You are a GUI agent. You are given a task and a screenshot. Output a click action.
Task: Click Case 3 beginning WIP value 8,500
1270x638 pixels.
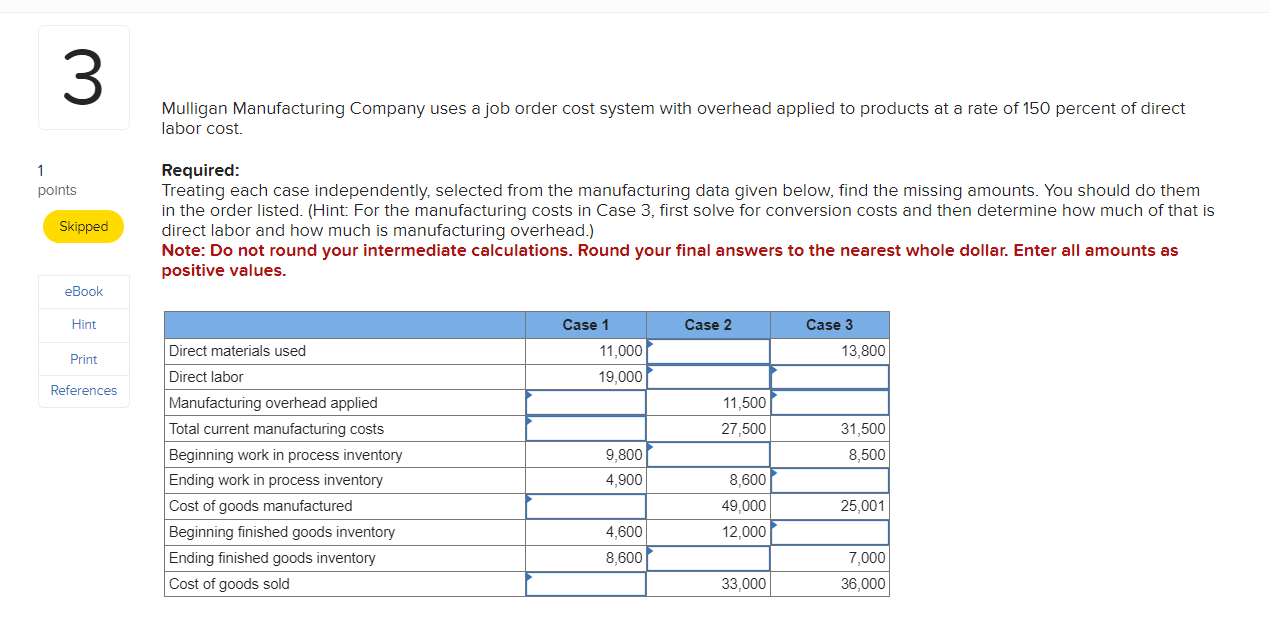(867, 455)
